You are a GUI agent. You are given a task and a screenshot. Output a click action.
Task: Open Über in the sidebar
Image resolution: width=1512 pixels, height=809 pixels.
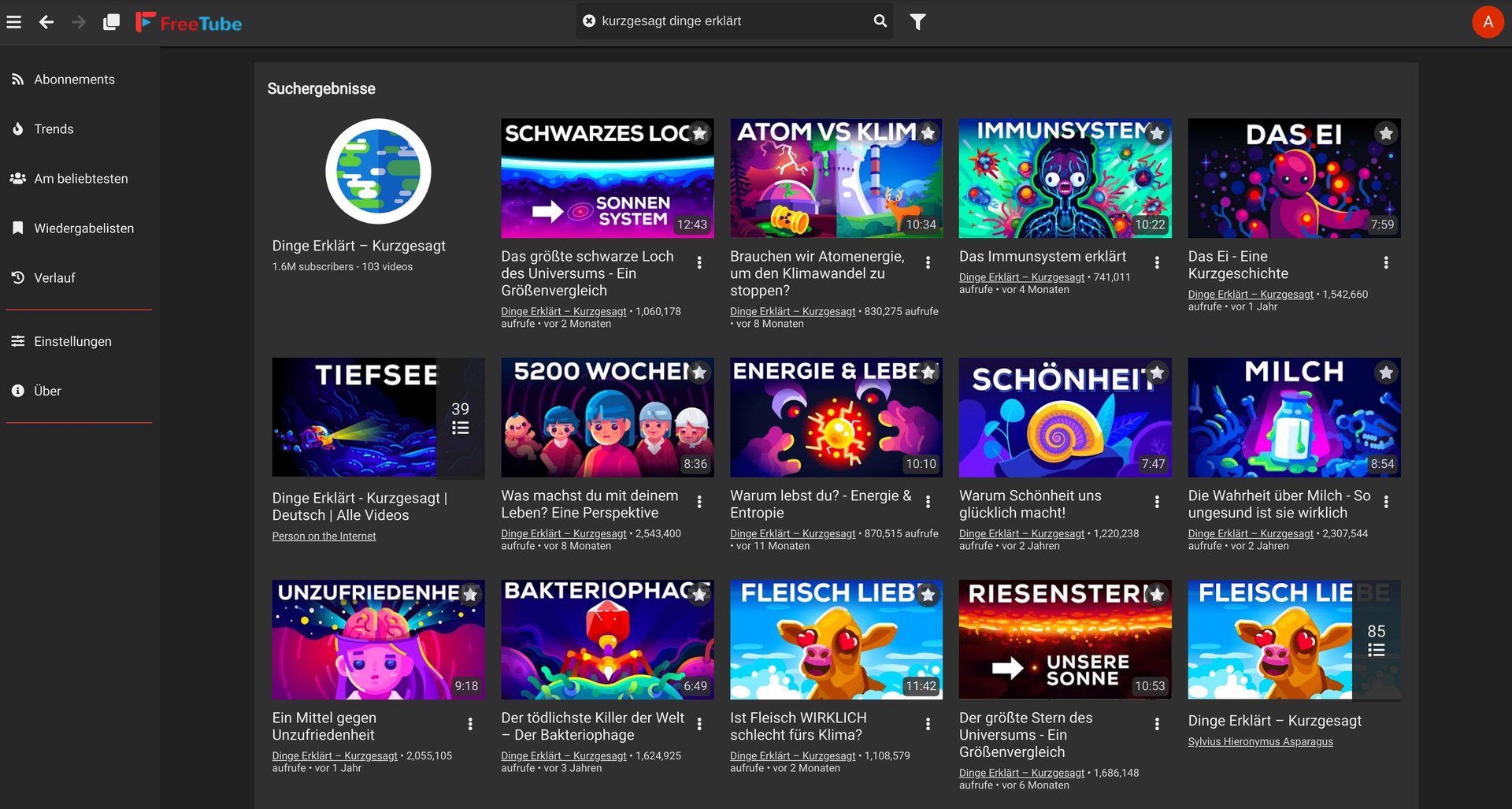click(79, 391)
